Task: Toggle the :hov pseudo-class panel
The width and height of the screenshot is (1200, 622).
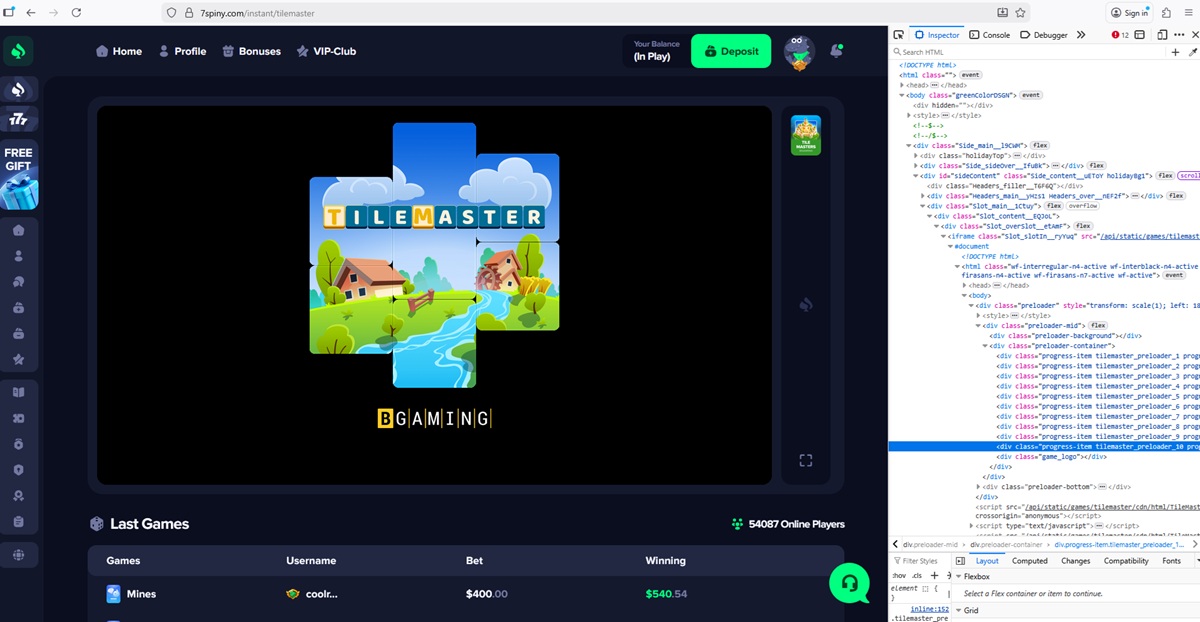Action: (898, 576)
